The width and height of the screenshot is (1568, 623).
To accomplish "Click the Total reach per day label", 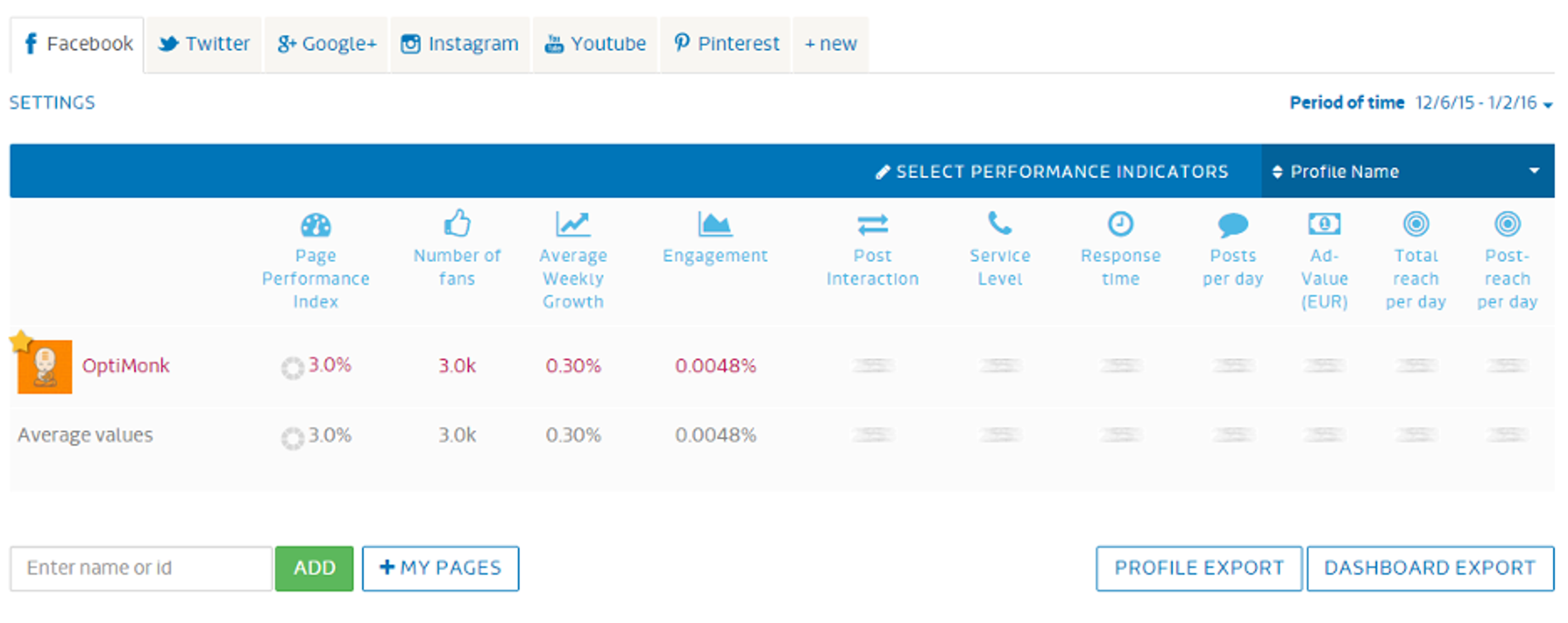I will pos(1417,279).
